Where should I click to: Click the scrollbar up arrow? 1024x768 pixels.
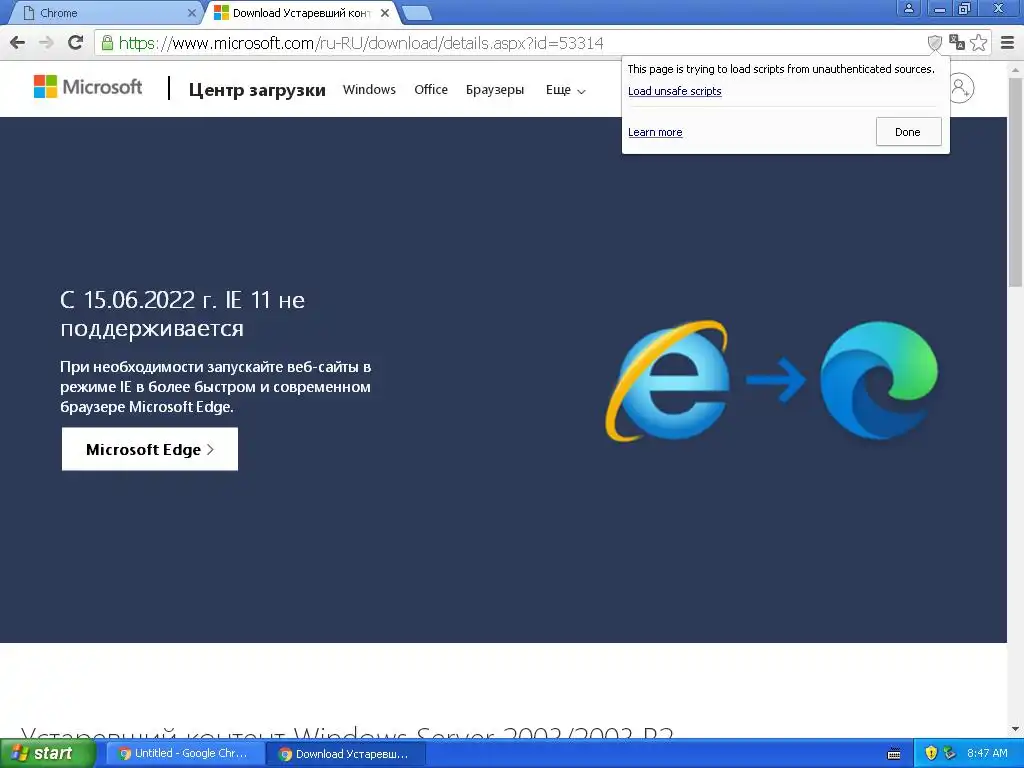(1016, 69)
